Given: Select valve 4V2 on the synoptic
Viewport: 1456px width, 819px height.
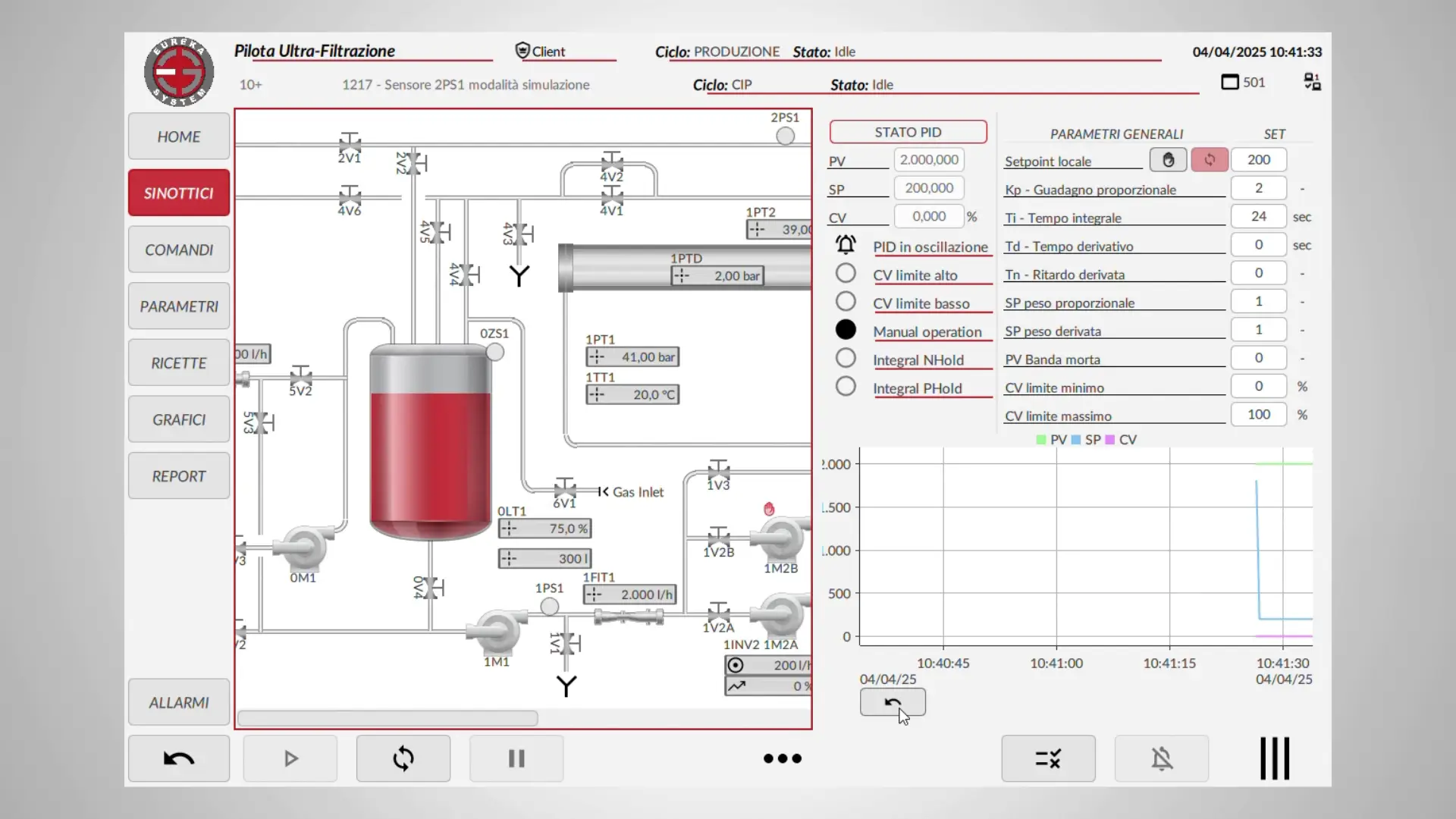Looking at the screenshot, I should click(612, 162).
